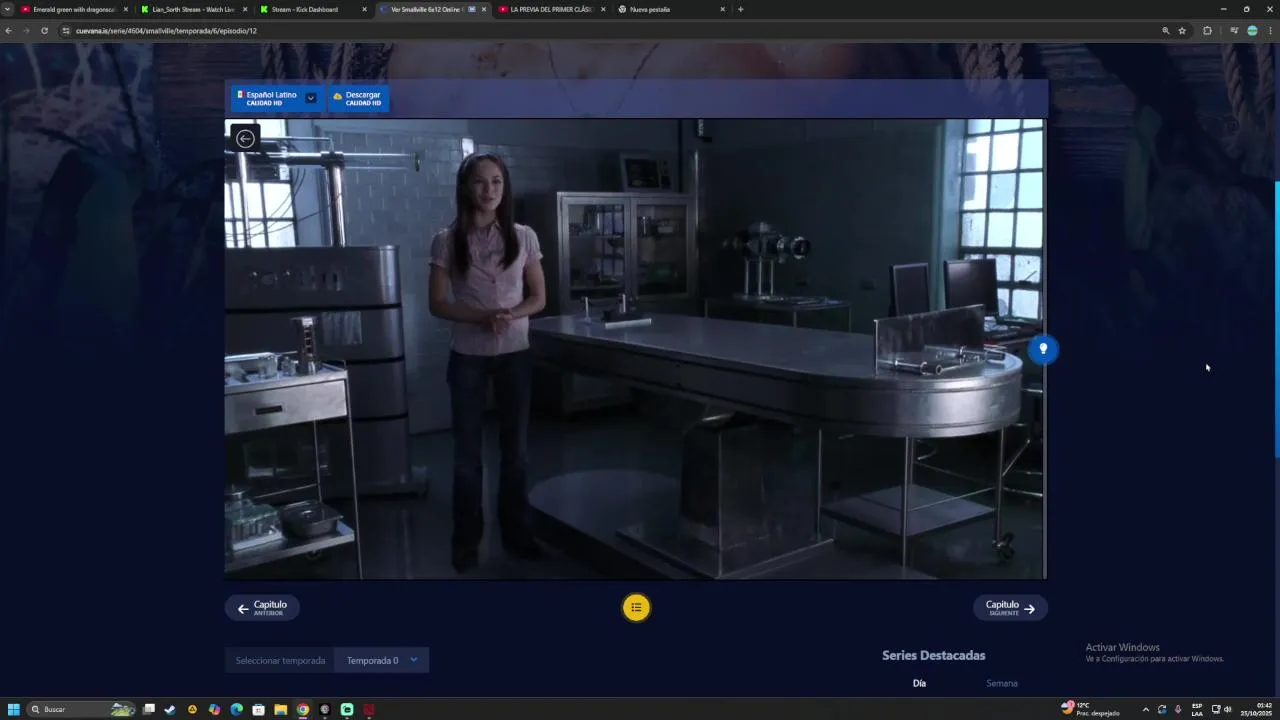1280x720 pixels.
Task: Open the dark red app taskbar icon
Action: click(369, 709)
